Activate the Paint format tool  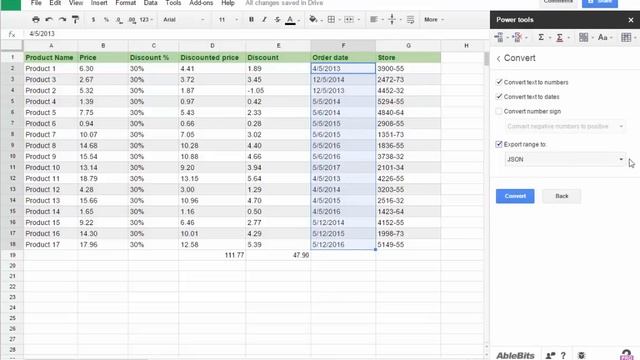pos(75,20)
